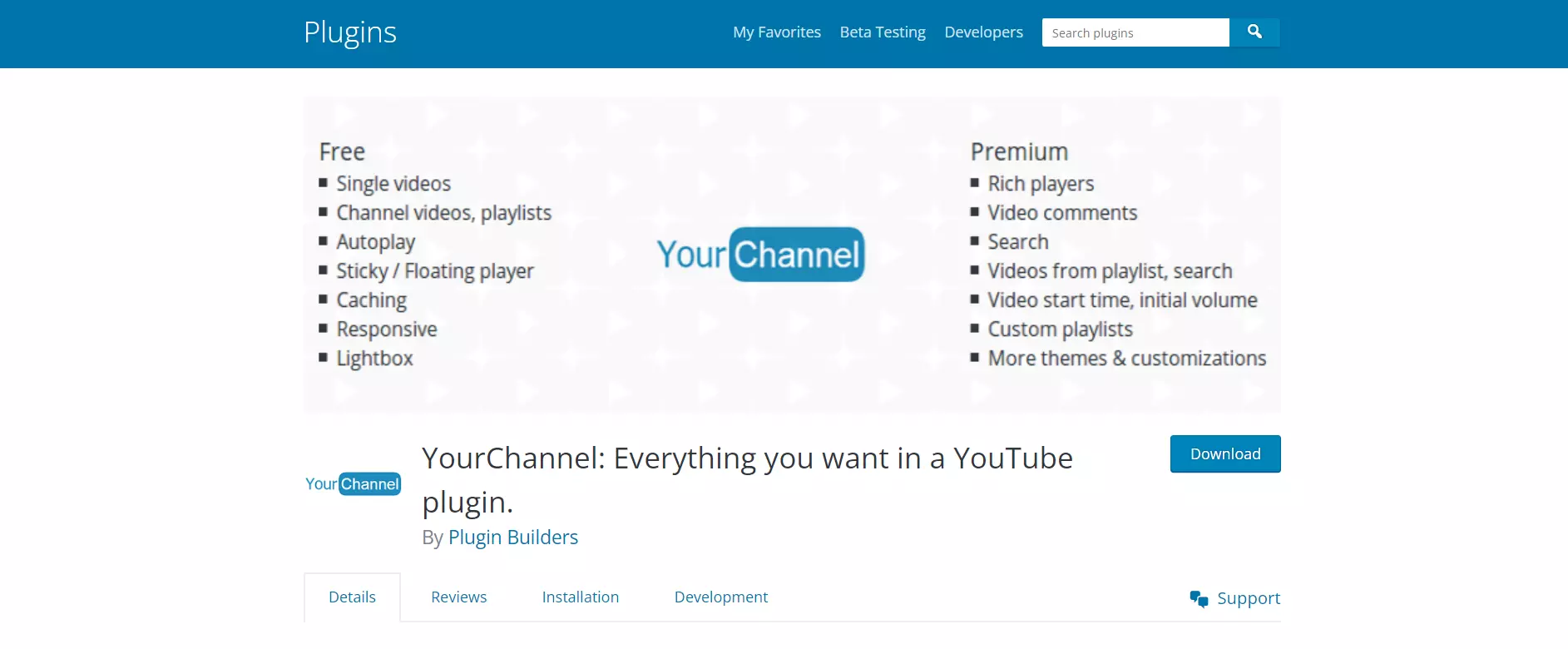Click the "Premium" heading in banner
This screenshot has width=1568, height=649.
pyautogui.click(x=1019, y=152)
